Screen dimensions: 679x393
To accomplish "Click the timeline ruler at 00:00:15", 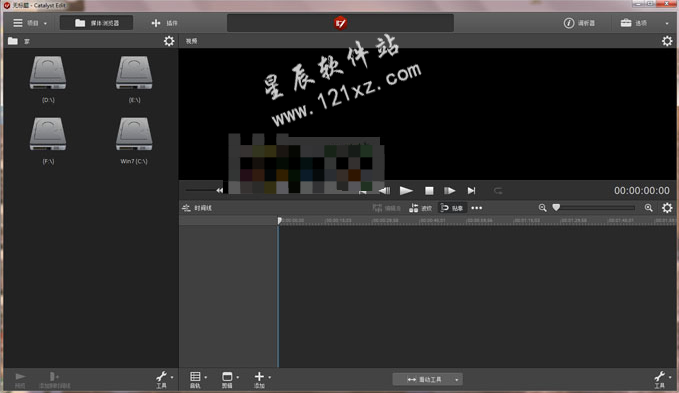I will [x=338, y=220].
